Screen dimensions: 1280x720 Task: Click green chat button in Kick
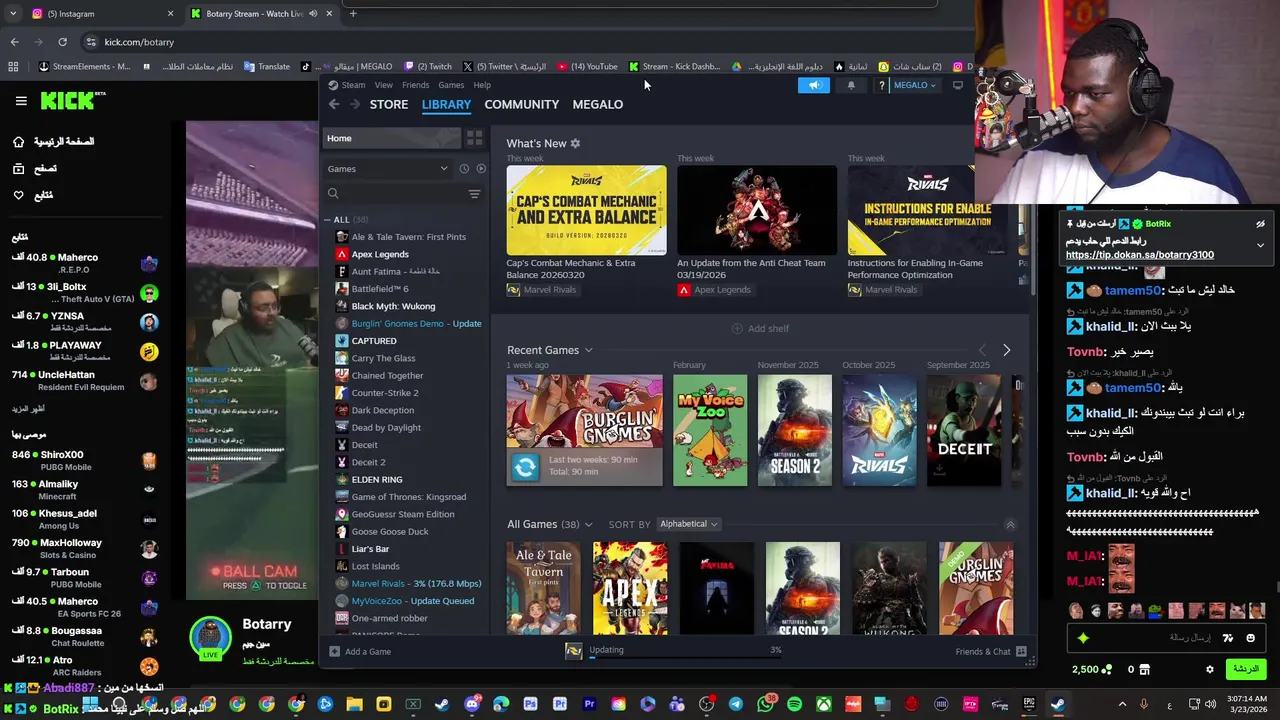(x=1245, y=669)
